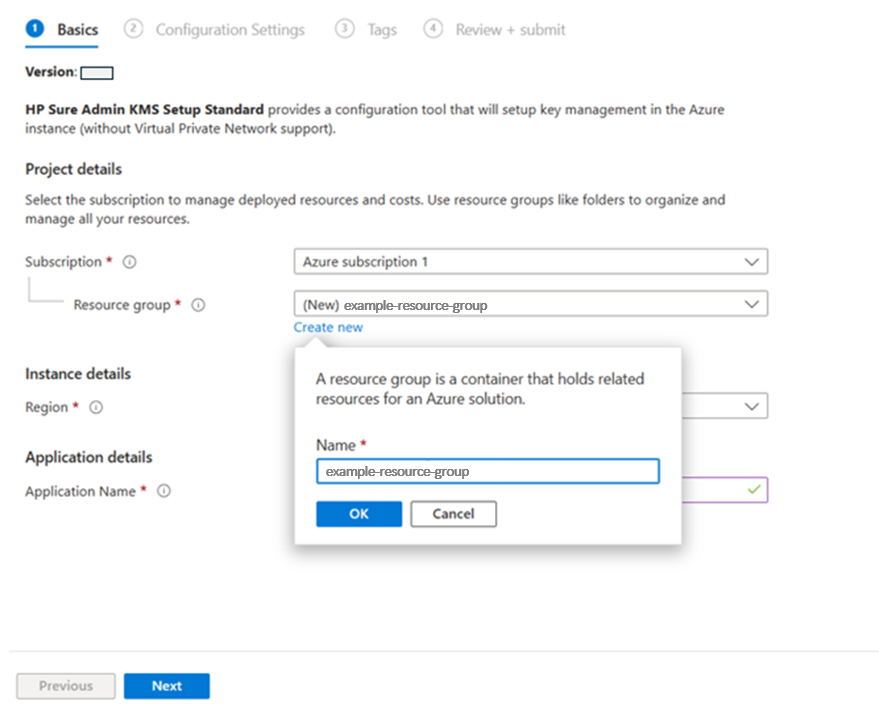Image resolution: width=879 pixels, height=712 pixels.
Task: Click the numbered circle for step 4
Action: click(x=433, y=29)
